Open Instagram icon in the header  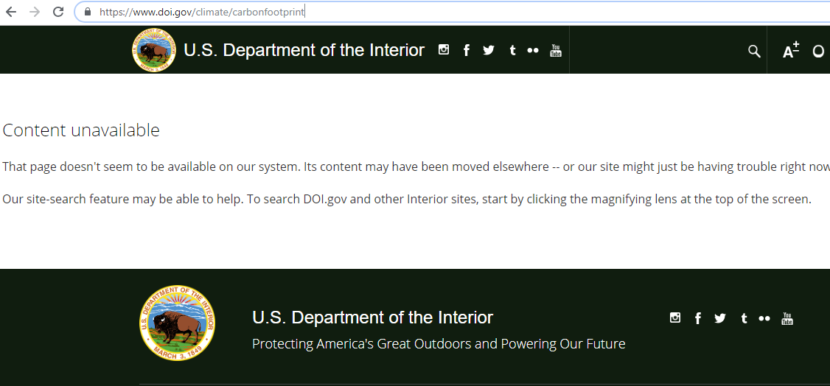coord(444,50)
